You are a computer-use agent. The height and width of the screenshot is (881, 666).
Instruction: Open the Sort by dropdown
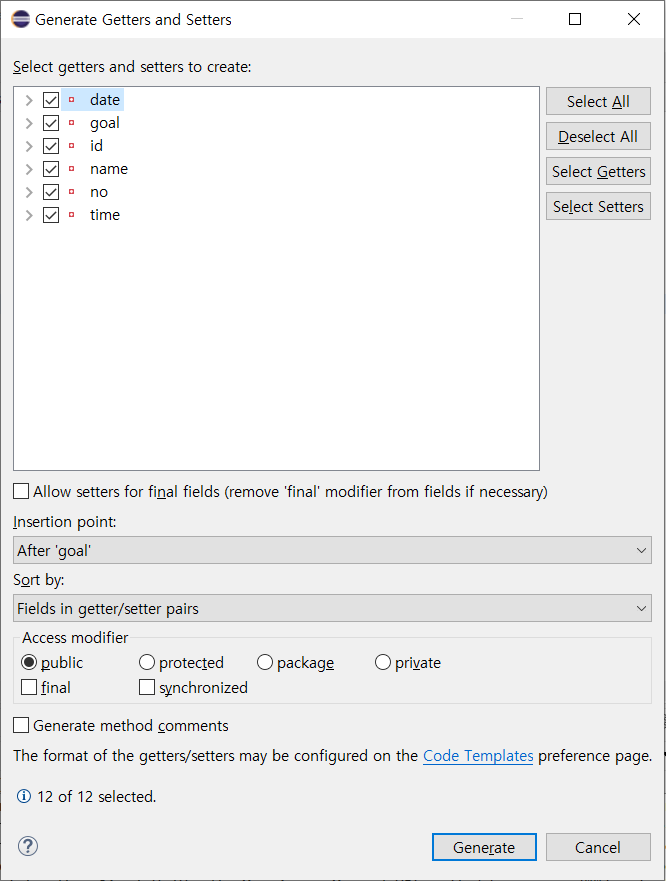[332, 608]
